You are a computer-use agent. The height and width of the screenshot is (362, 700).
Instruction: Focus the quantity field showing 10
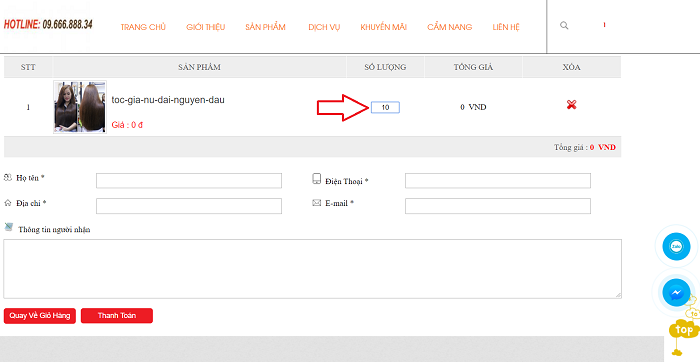(x=385, y=108)
